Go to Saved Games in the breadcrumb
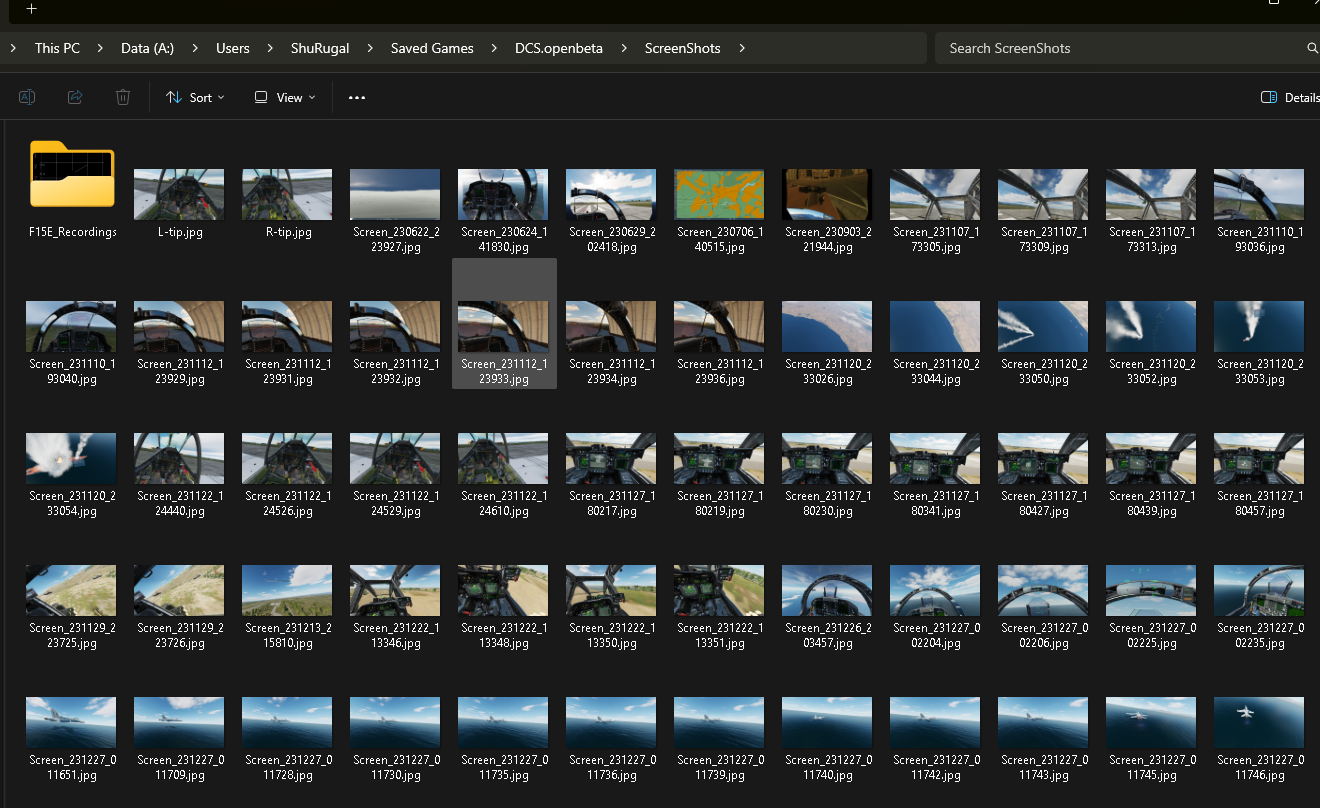The height and width of the screenshot is (808, 1320). pyautogui.click(x=432, y=48)
